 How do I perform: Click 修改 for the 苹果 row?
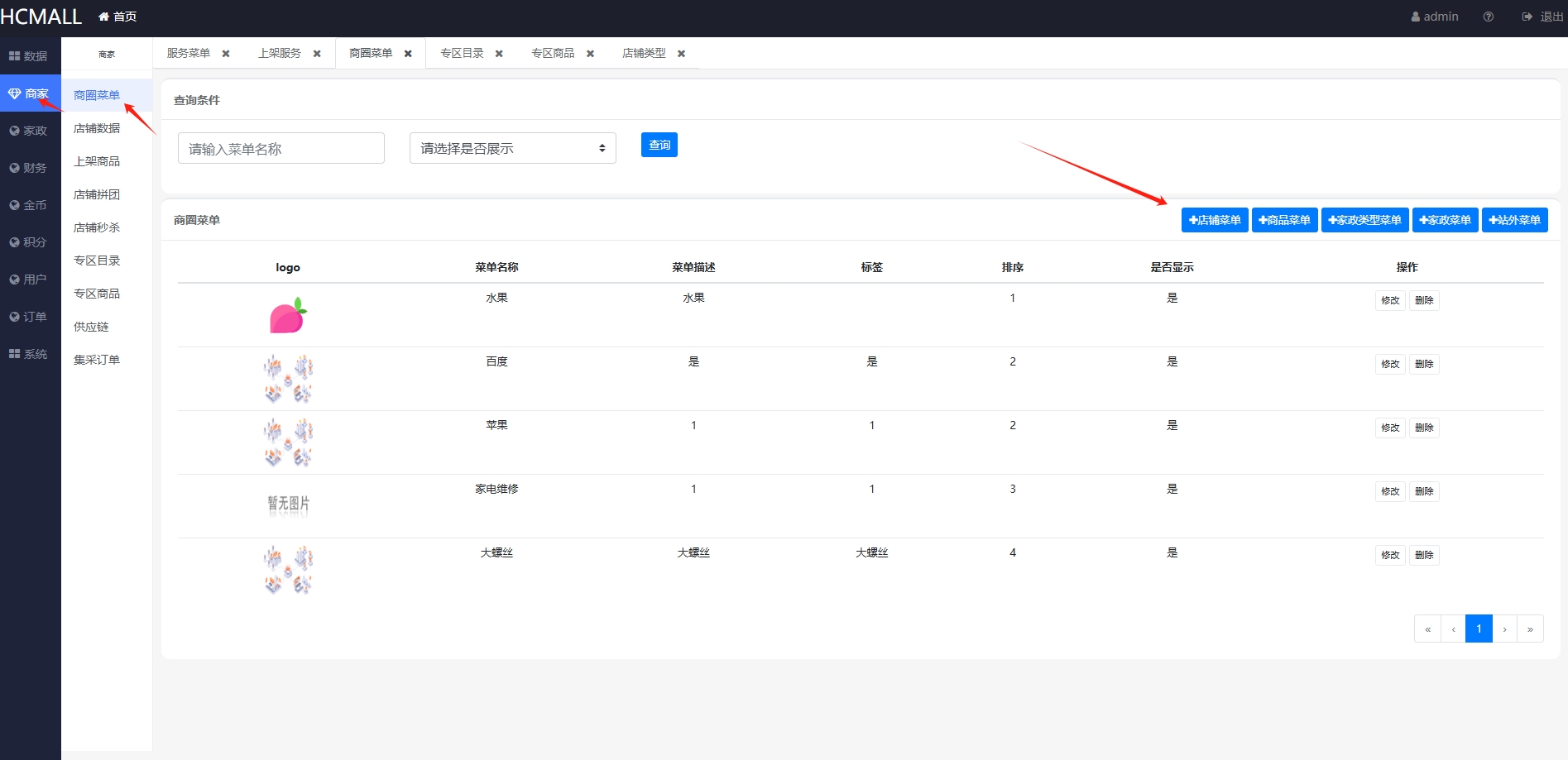click(x=1390, y=428)
